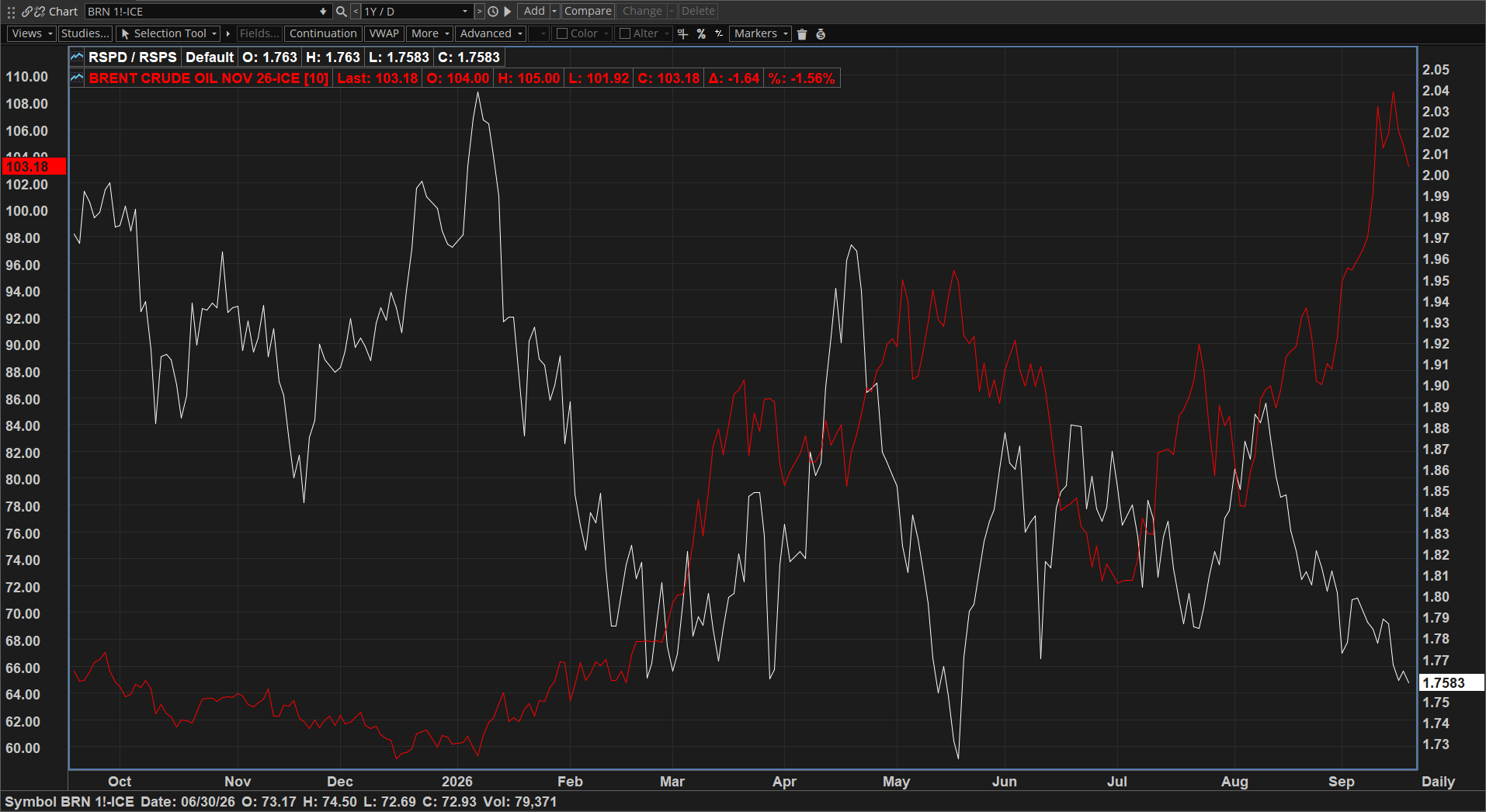Click the VWAP toggle button
Image resolution: width=1486 pixels, height=812 pixels.
(384, 33)
